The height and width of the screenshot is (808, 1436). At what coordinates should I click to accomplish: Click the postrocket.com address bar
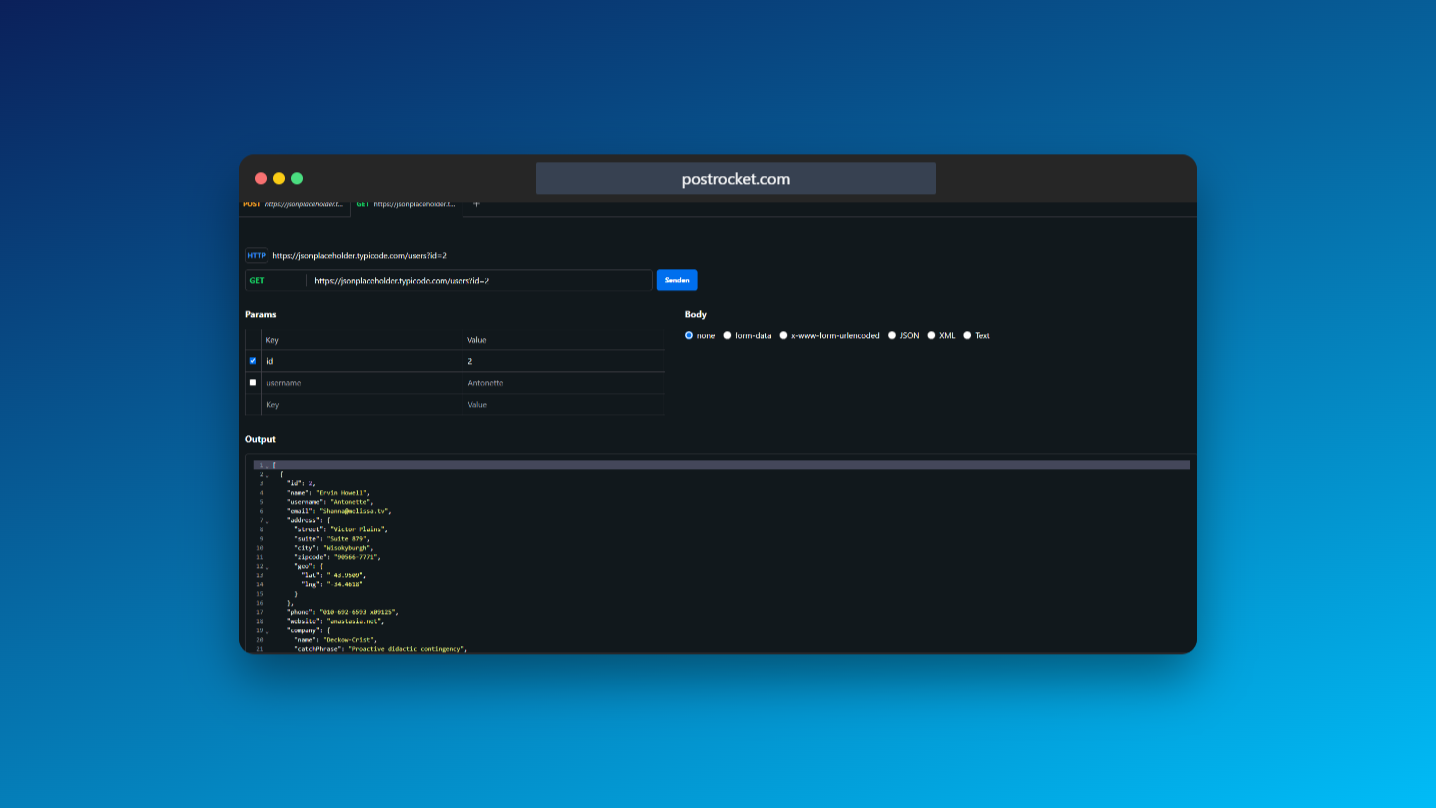[736, 179]
